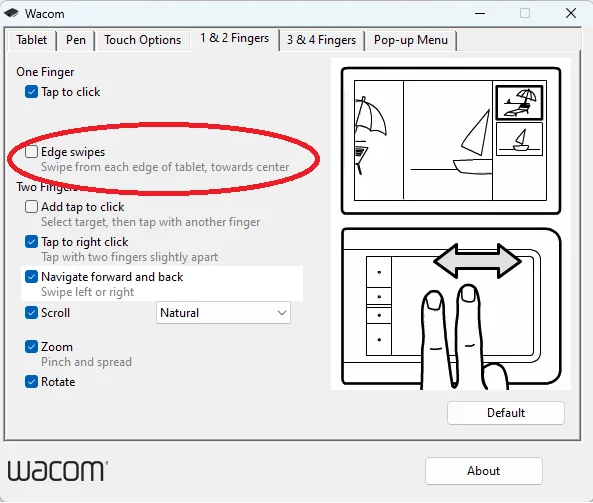This screenshot has height=503, width=593.
Task: Uncheck the Tap to click checkbox
Action: (31, 92)
